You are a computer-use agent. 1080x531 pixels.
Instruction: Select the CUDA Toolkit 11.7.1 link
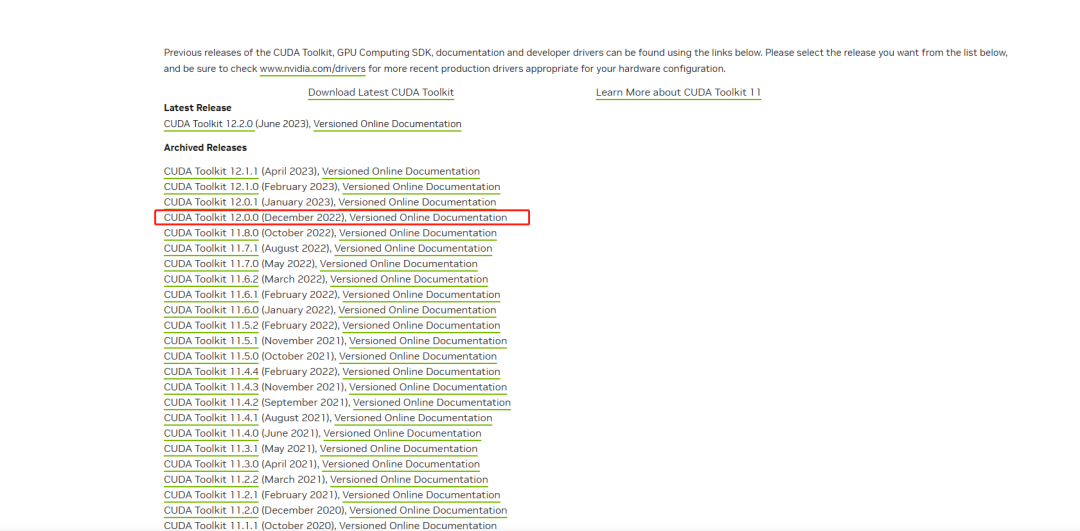tap(211, 248)
